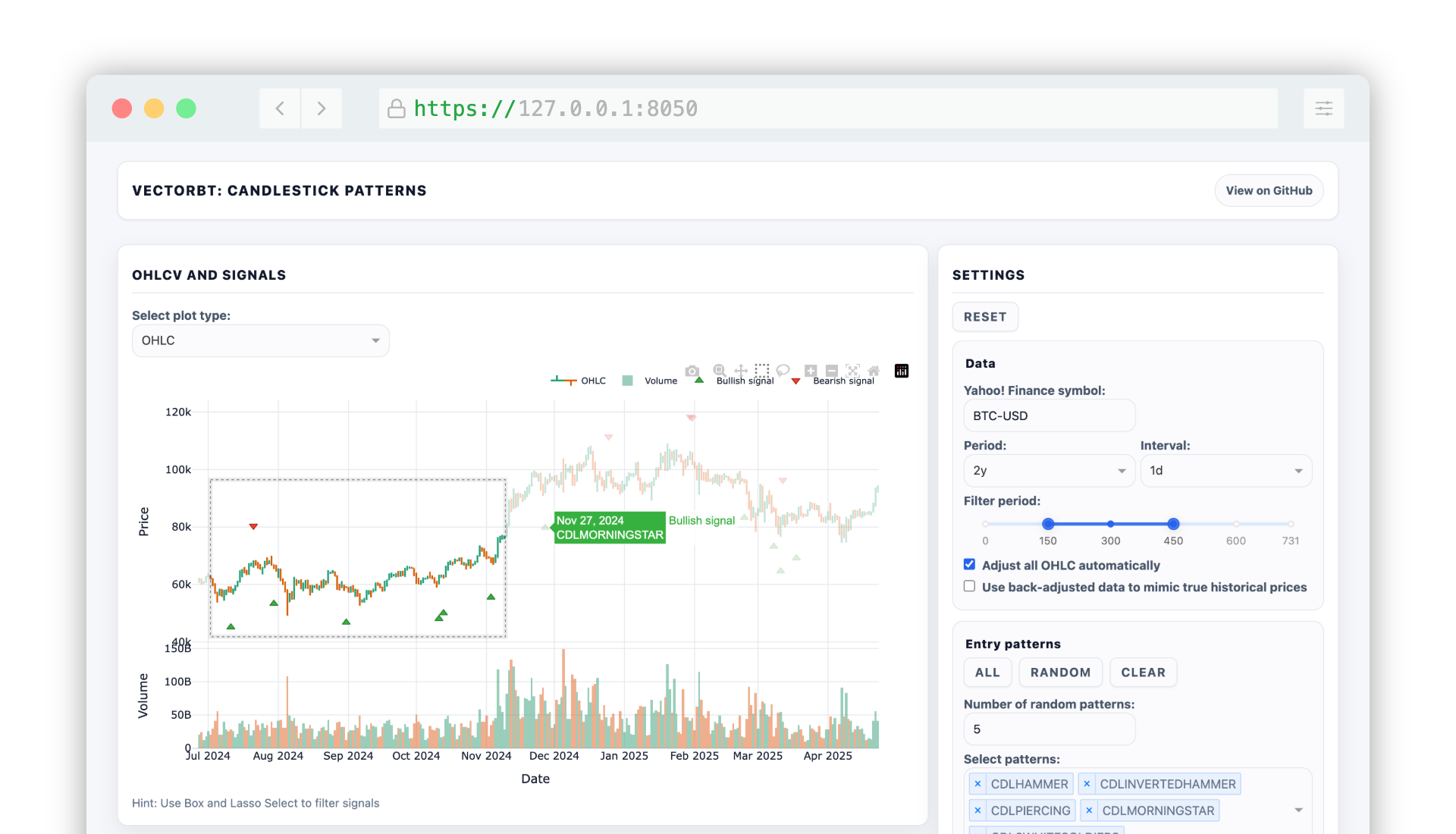Click the View on GitHub link
Screen dimensions: 1456x834
(x=1269, y=190)
